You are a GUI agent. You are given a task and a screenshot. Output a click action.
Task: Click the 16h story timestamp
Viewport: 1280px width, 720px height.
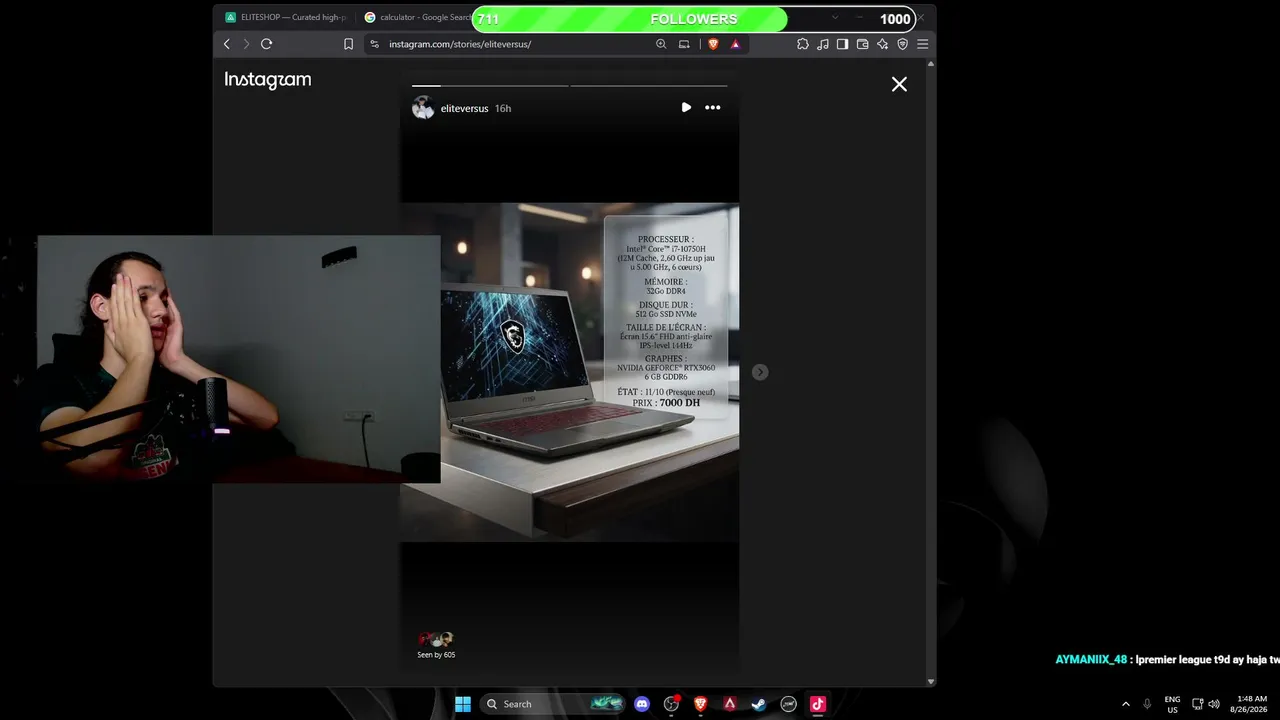(503, 108)
